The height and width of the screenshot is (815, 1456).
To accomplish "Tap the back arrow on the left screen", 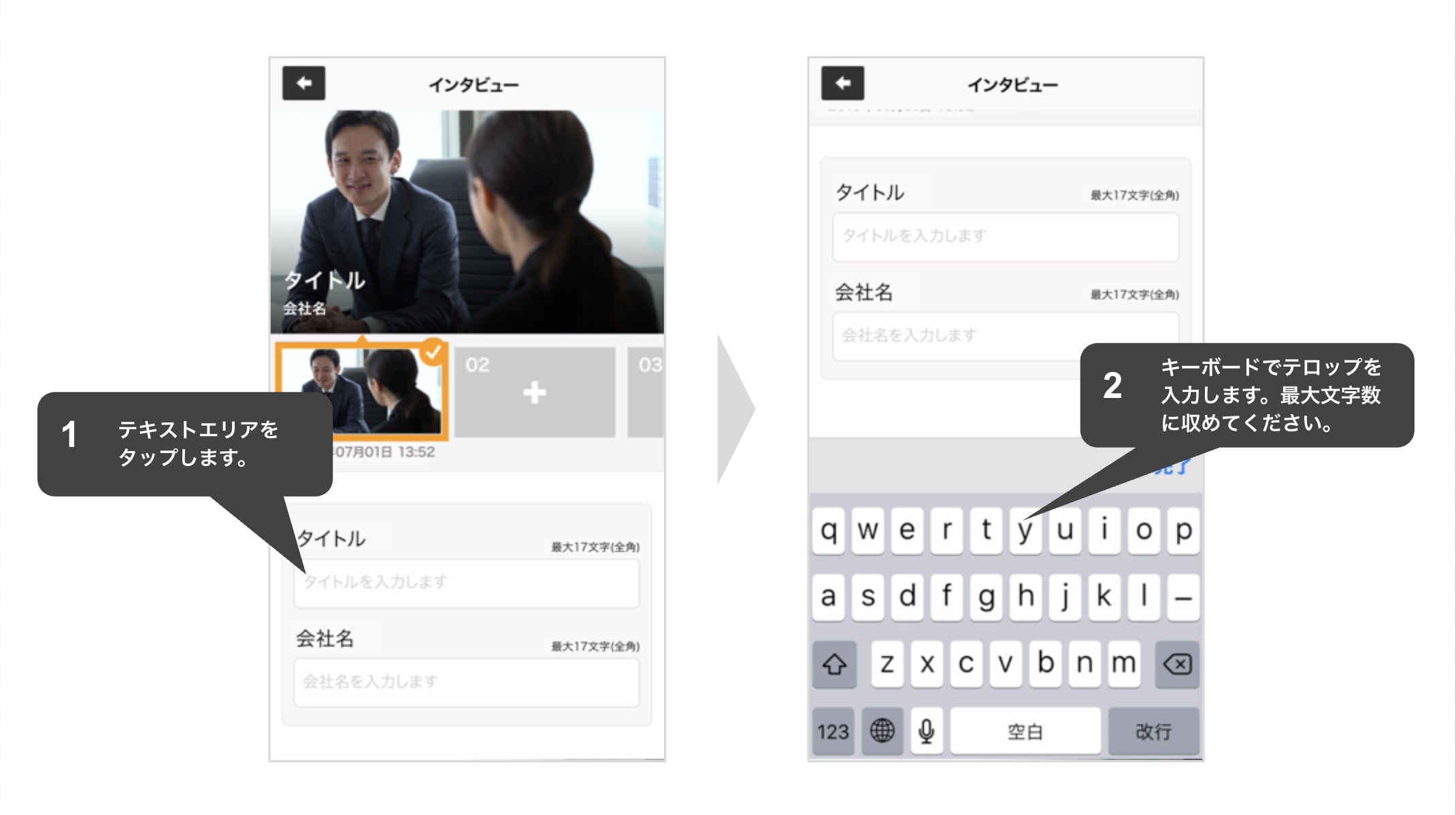I will [x=304, y=82].
